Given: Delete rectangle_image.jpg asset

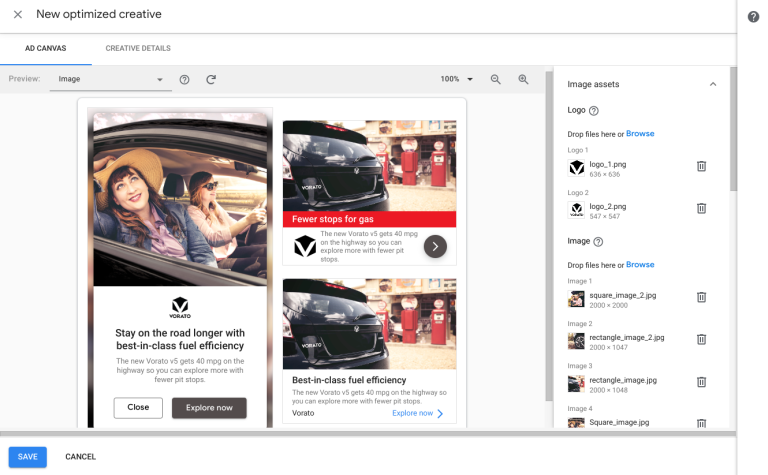Looking at the screenshot, I should click(x=701, y=382).
